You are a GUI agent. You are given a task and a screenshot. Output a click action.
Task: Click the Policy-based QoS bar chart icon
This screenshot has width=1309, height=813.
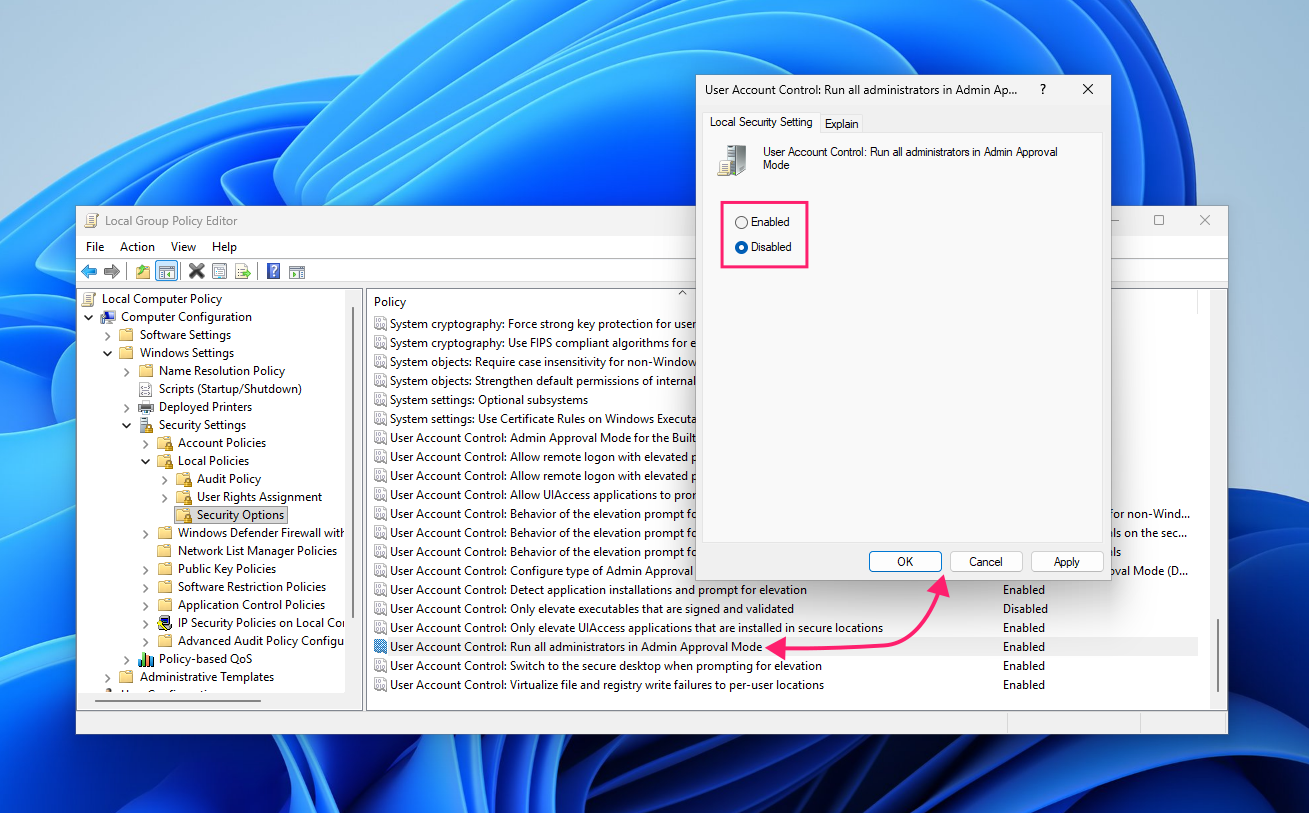[146, 659]
